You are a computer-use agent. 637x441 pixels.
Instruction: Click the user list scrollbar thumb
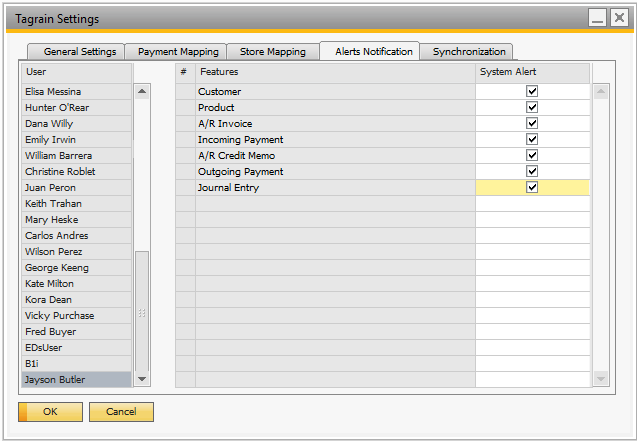point(141,312)
